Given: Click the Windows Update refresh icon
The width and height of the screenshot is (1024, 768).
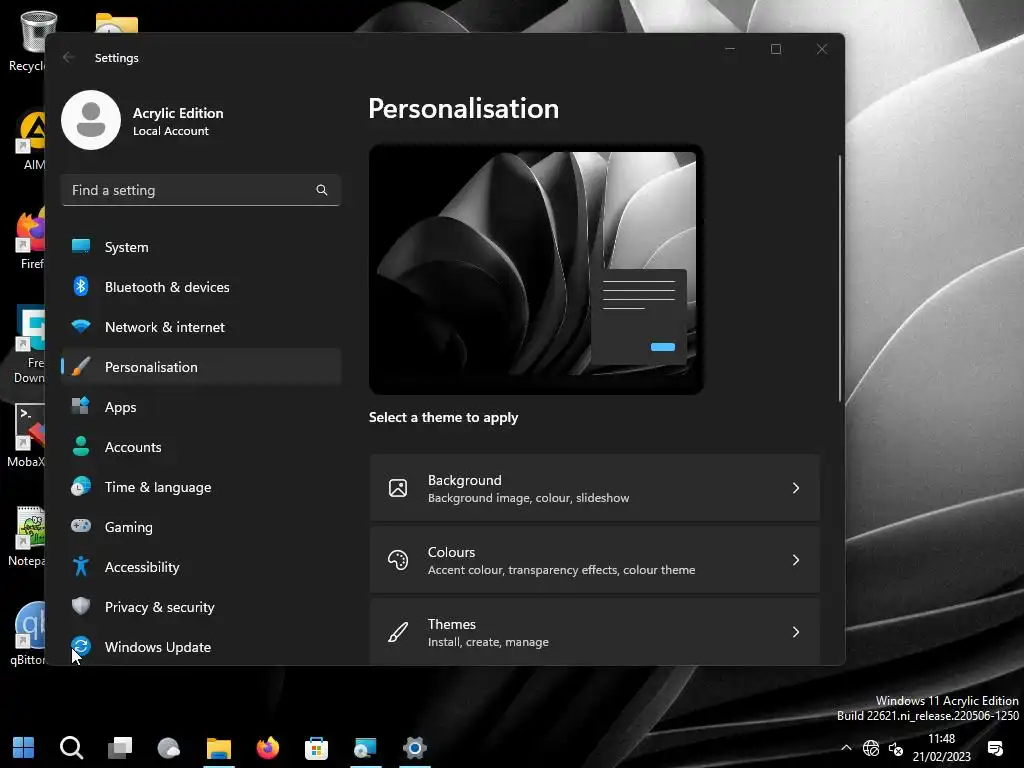Looking at the screenshot, I should click(81, 646).
